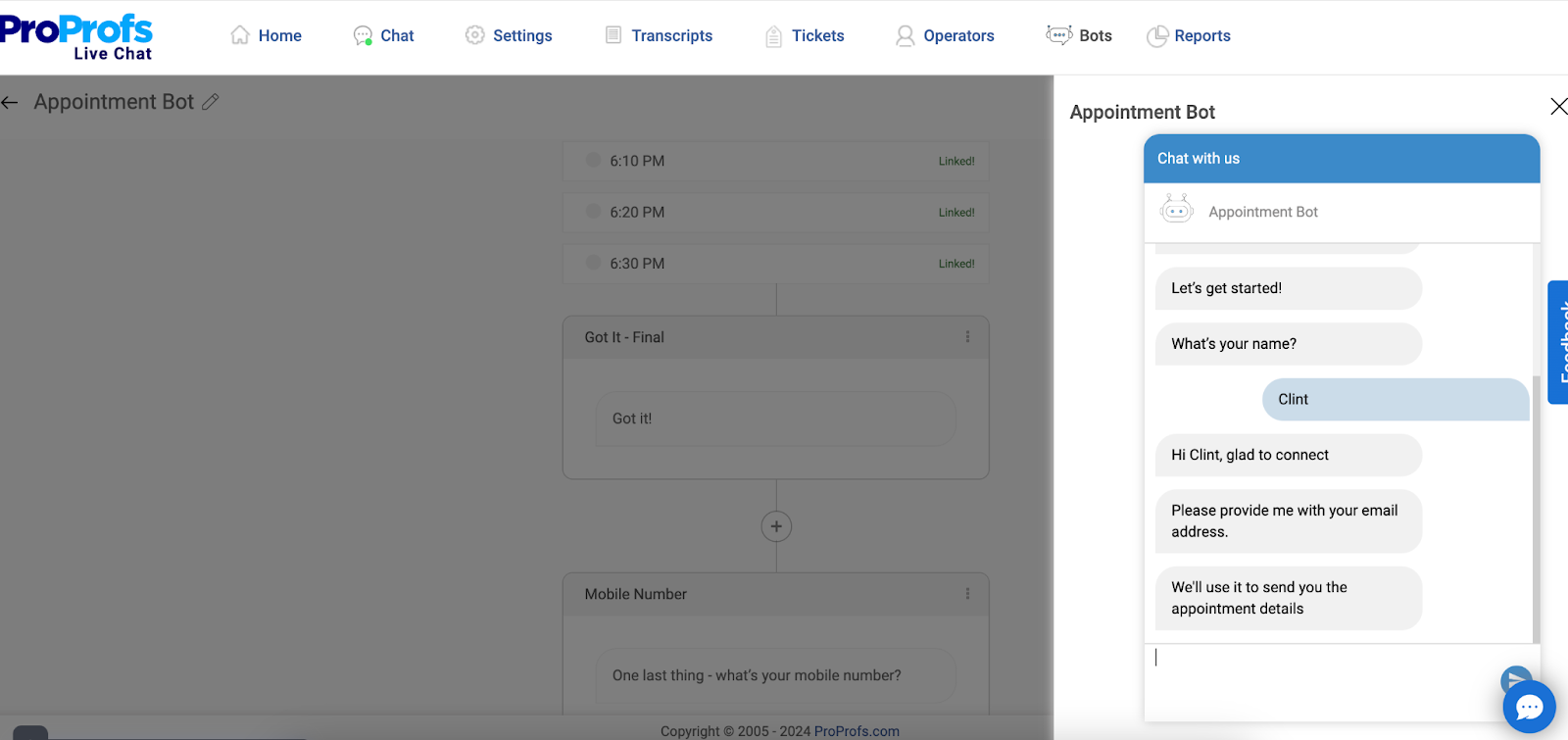Viewport: 1568px width, 740px height.
Task: Click the Home house icon
Action: coord(240,35)
